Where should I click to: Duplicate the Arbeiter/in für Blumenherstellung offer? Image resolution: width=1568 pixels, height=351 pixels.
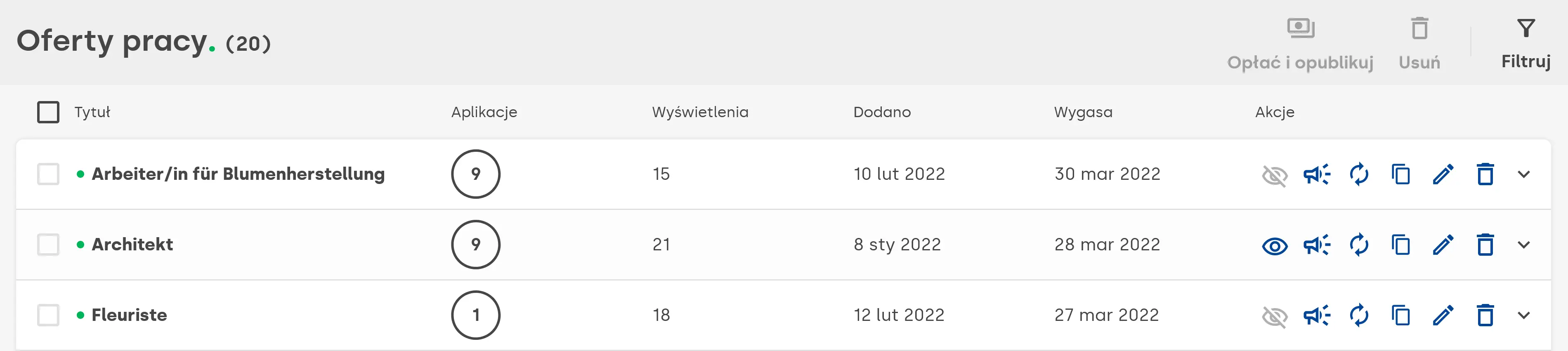[1400, 174]
